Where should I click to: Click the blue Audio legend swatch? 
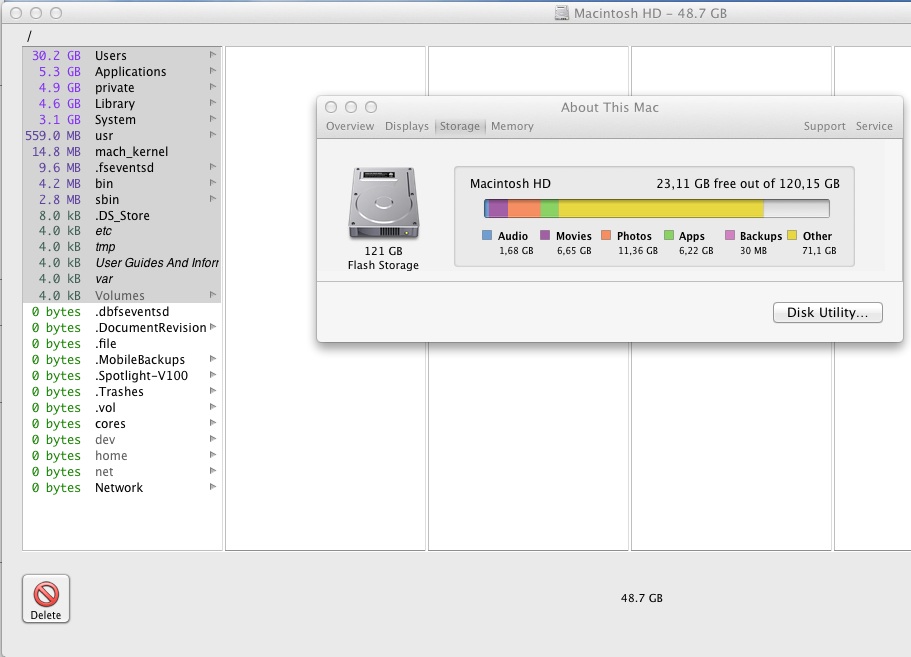[487, 235]
